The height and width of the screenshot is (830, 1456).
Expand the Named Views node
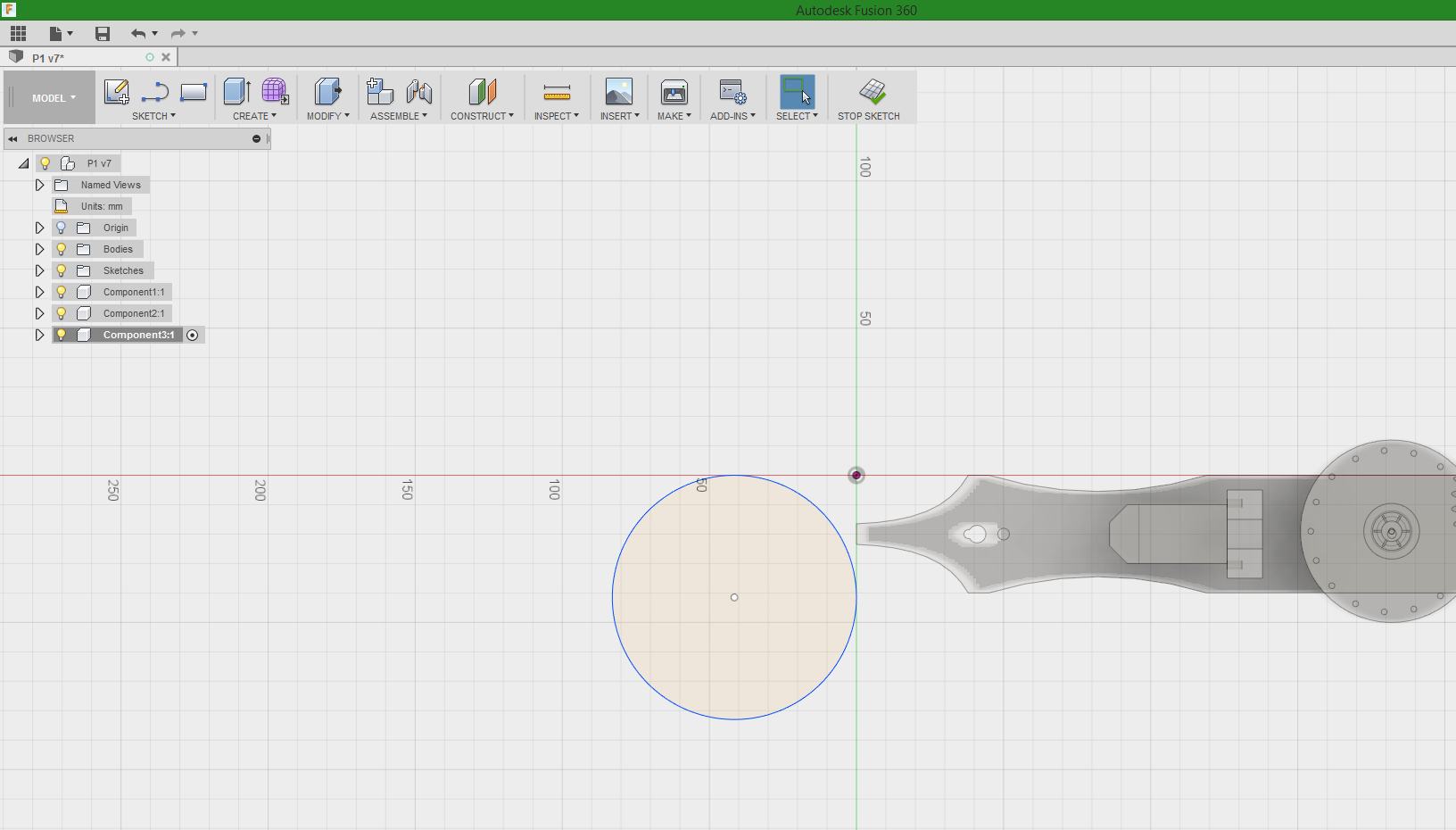click(39, 185)
